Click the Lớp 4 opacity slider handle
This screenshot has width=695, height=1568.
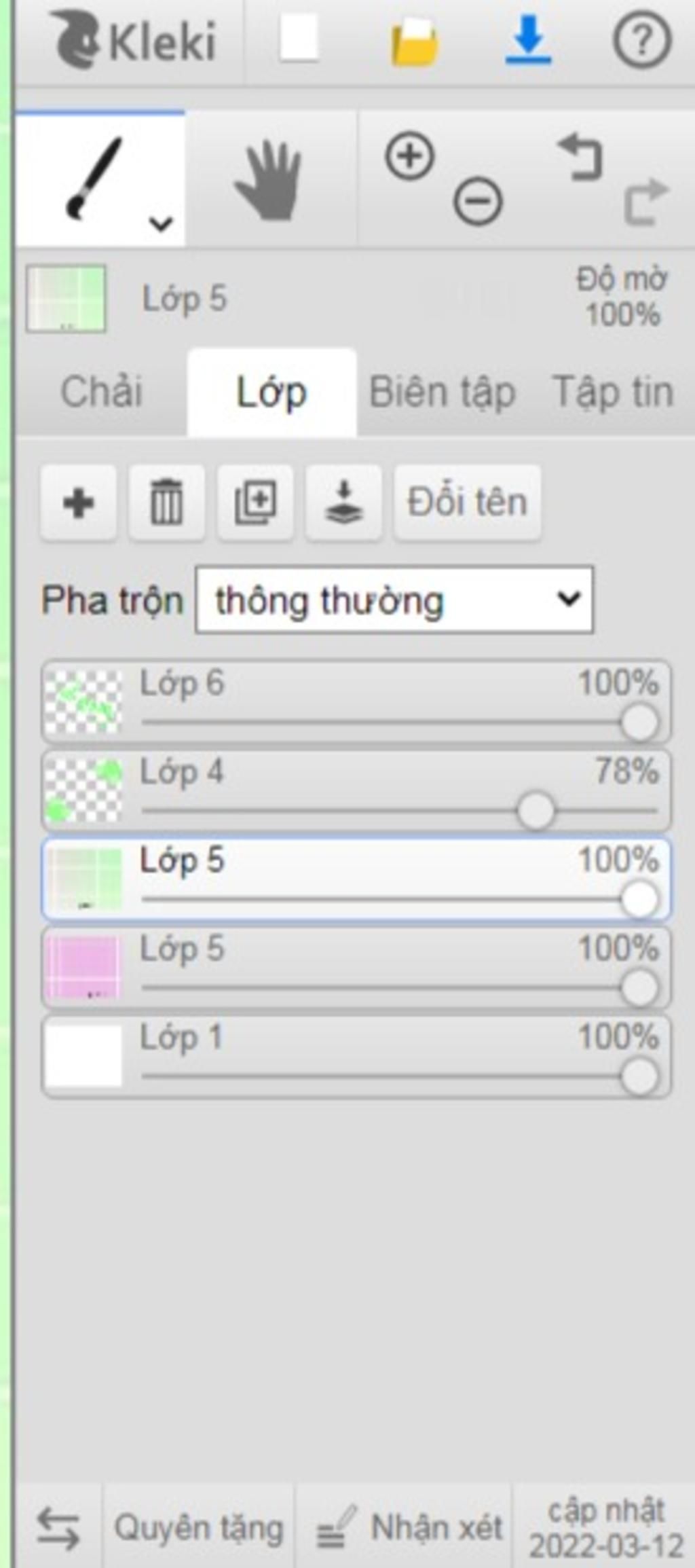tap(535, 811)
